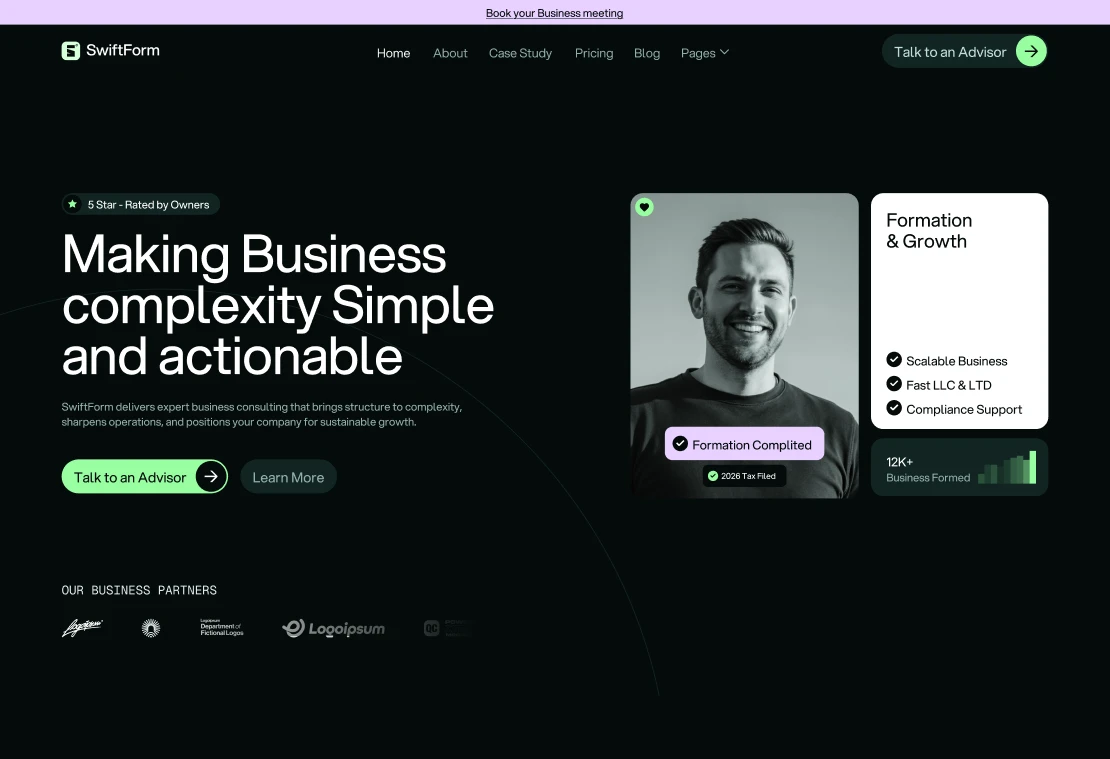Click the heart icon on the portrait photo
The image size is (1110, 759).
644,207
